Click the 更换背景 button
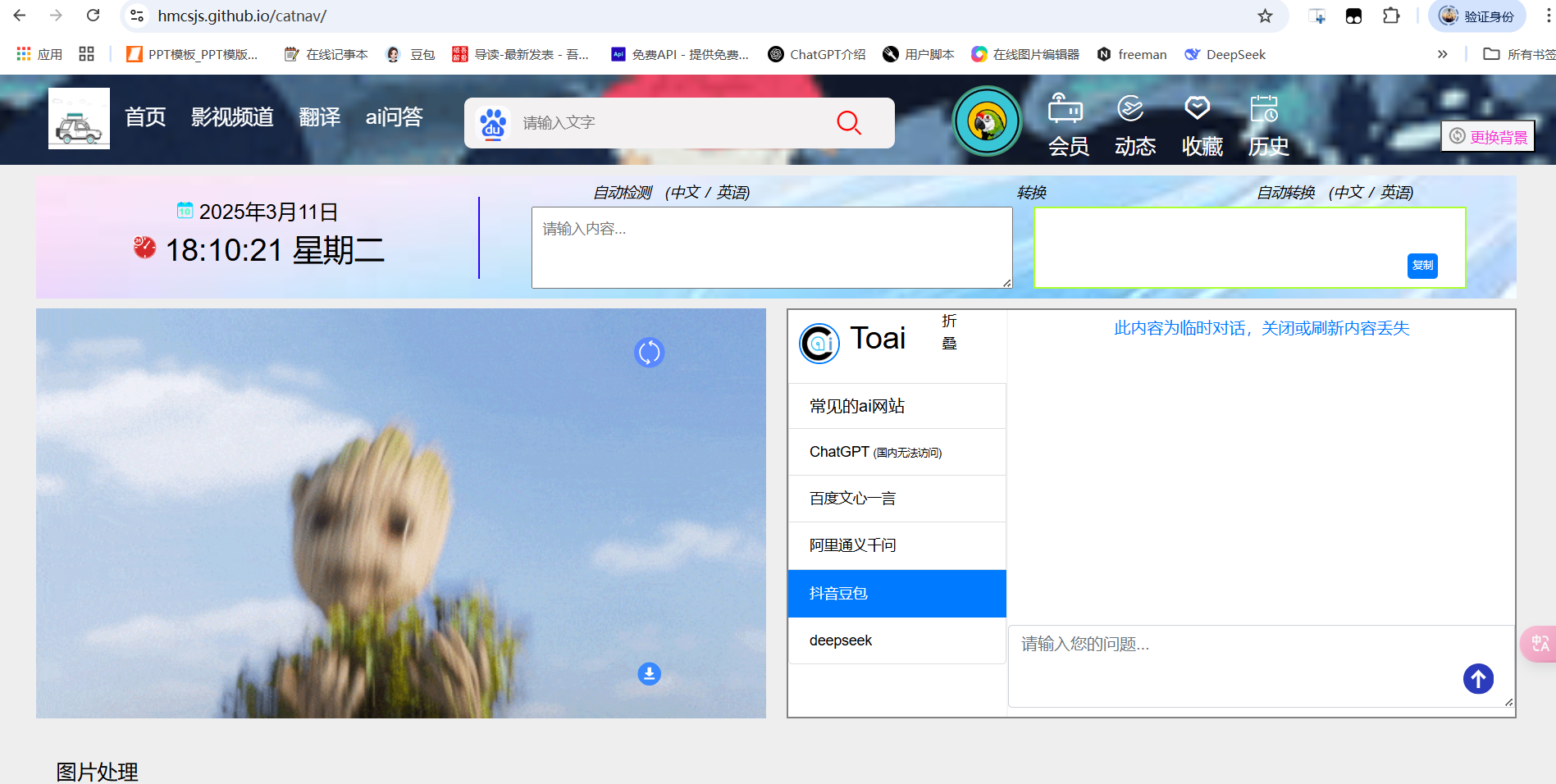1556x784 pixels. click(1488, 137)
